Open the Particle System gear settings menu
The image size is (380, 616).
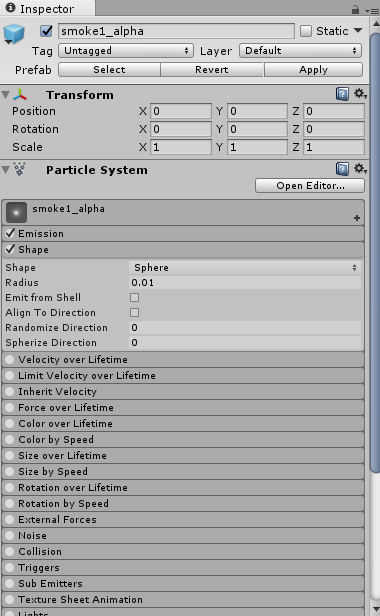point(360,169)
